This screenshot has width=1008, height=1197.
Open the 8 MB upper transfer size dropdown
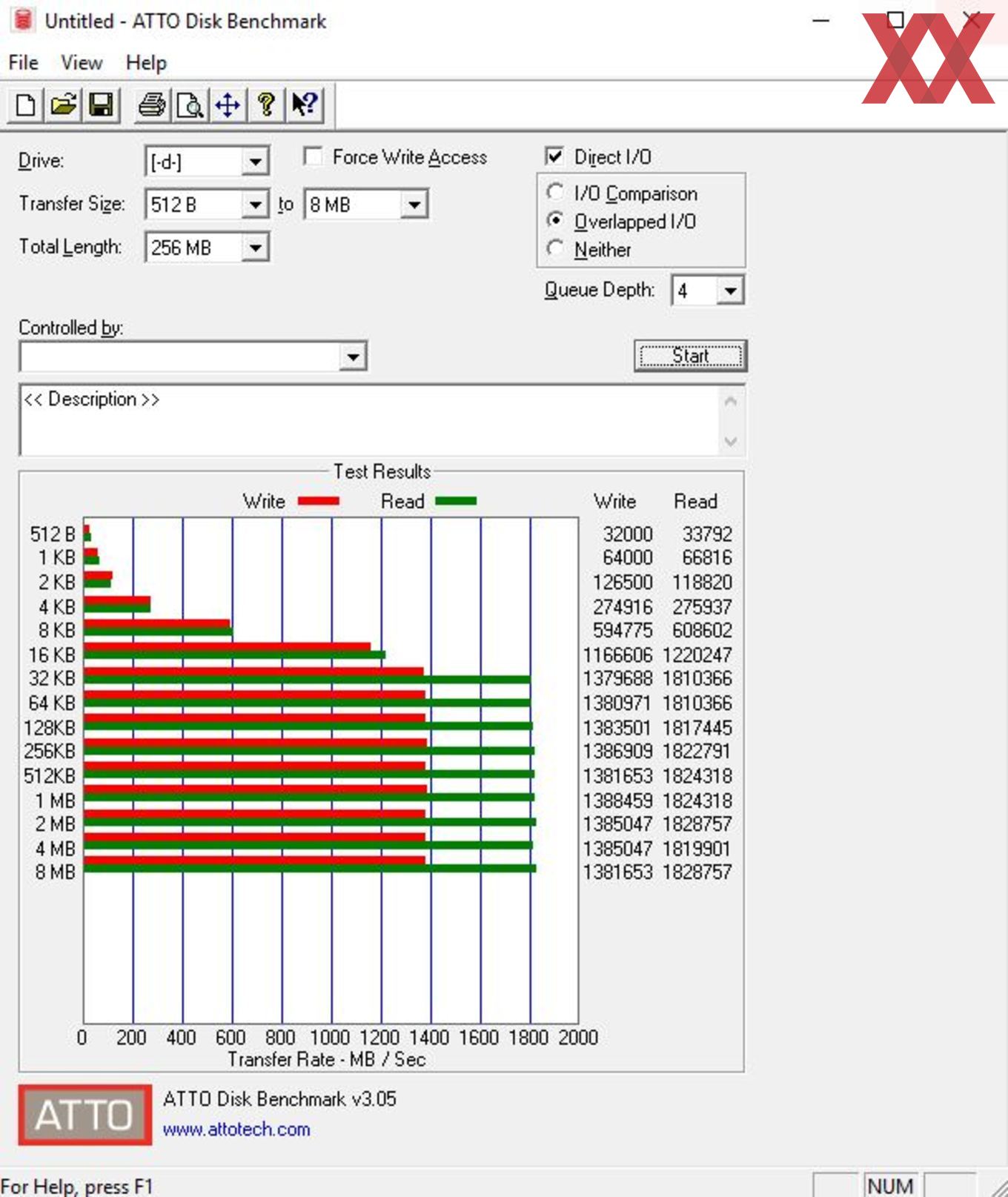[x=414, y=205]
